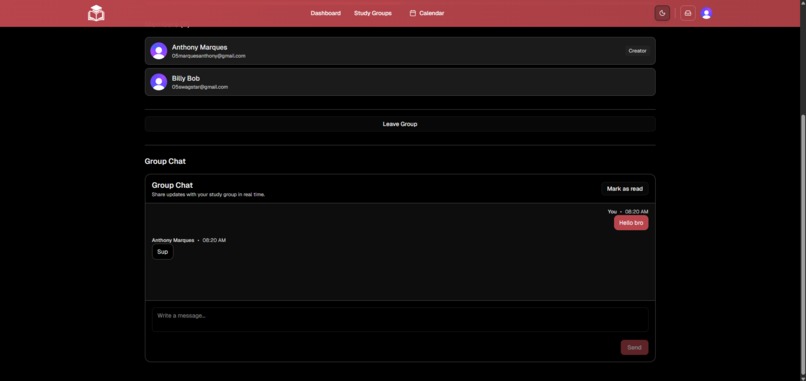Click Anthony Marques's avatar in member list
The width and height of the screenshot is (806, 381).
pos(158,51)
